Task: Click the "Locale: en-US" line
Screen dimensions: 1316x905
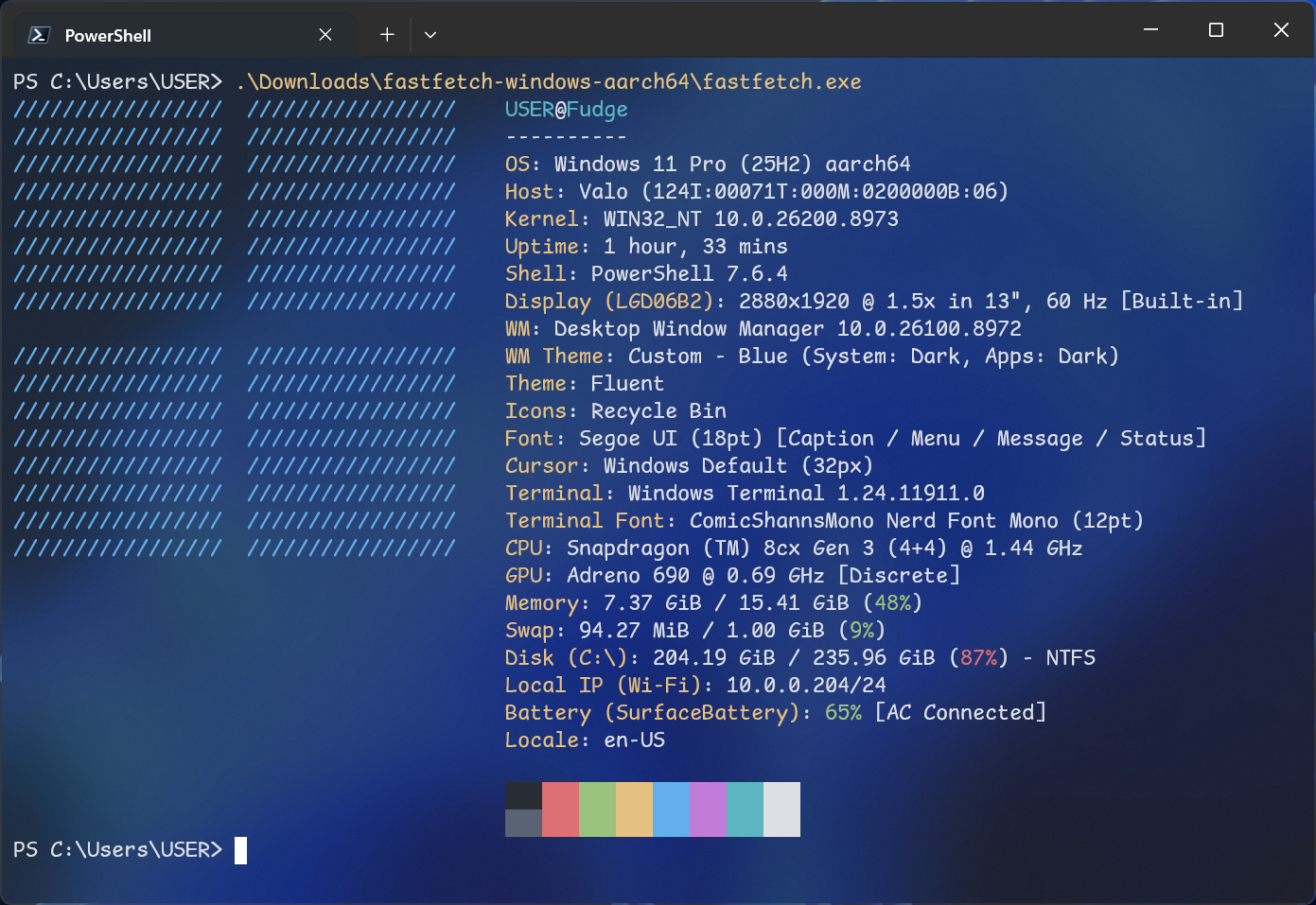Action: pos(585,740)
